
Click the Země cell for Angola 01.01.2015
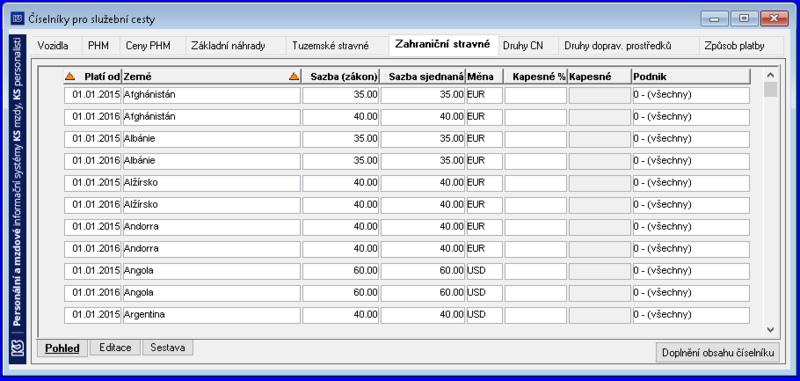(x=211, y=270)
